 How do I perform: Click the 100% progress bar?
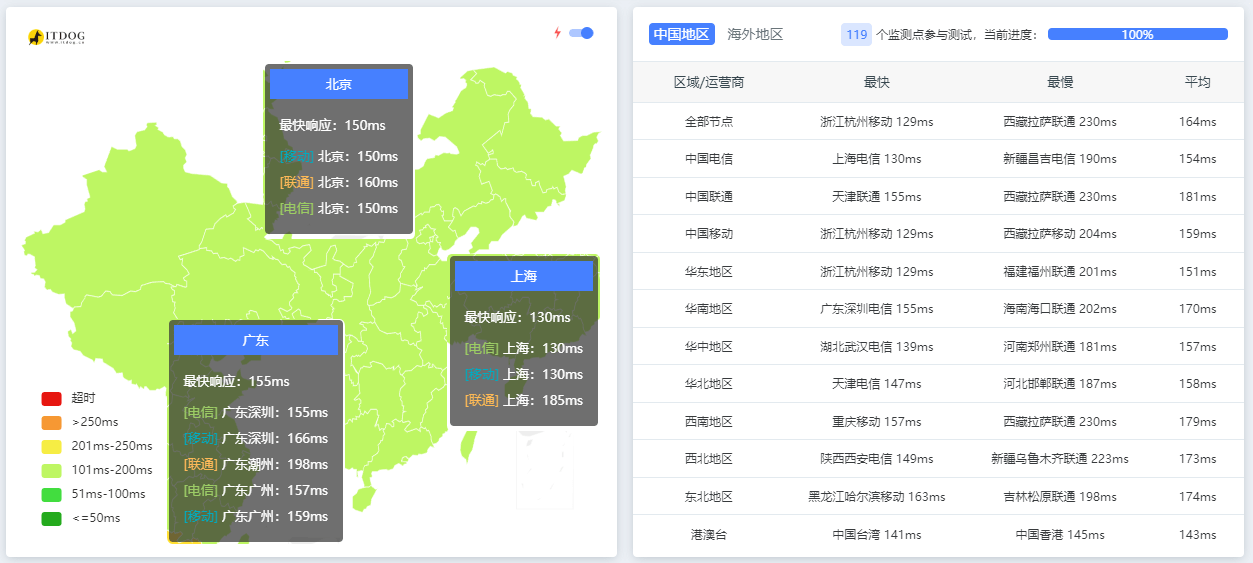(1137, 34)
